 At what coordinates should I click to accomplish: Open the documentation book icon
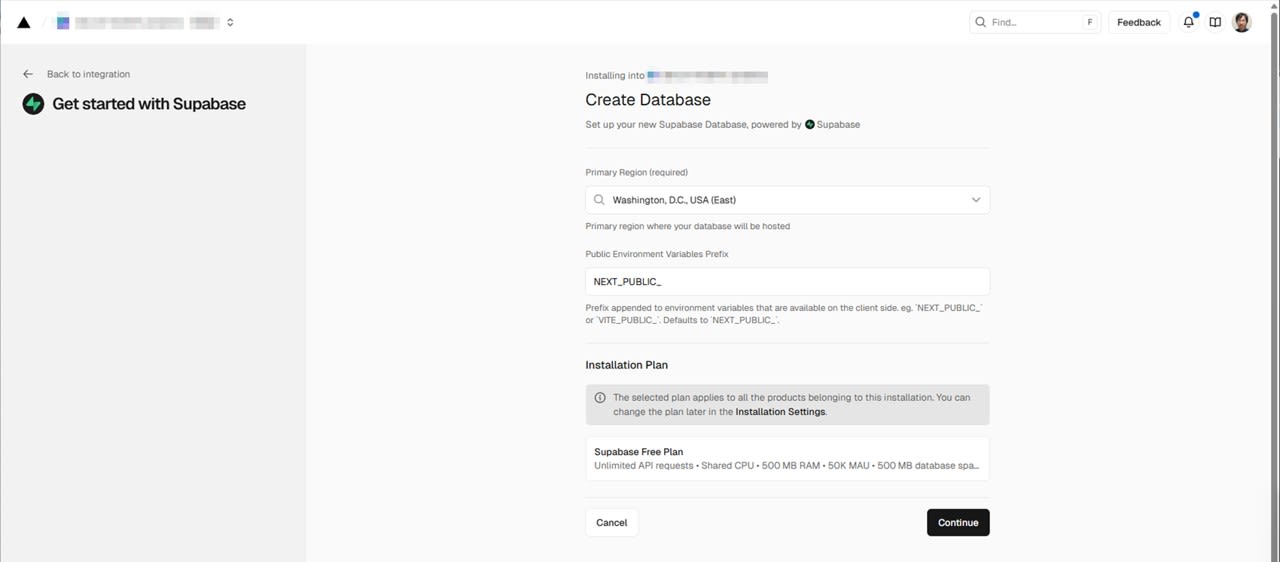point(1215,22)
